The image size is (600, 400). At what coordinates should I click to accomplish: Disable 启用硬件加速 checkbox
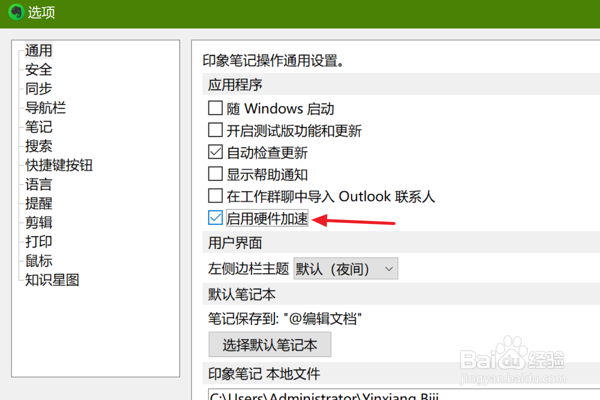(215, 218)
